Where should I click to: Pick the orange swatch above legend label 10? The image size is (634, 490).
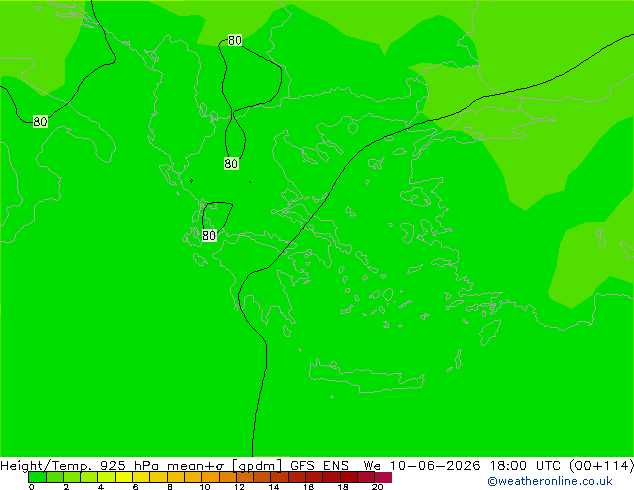210,477
